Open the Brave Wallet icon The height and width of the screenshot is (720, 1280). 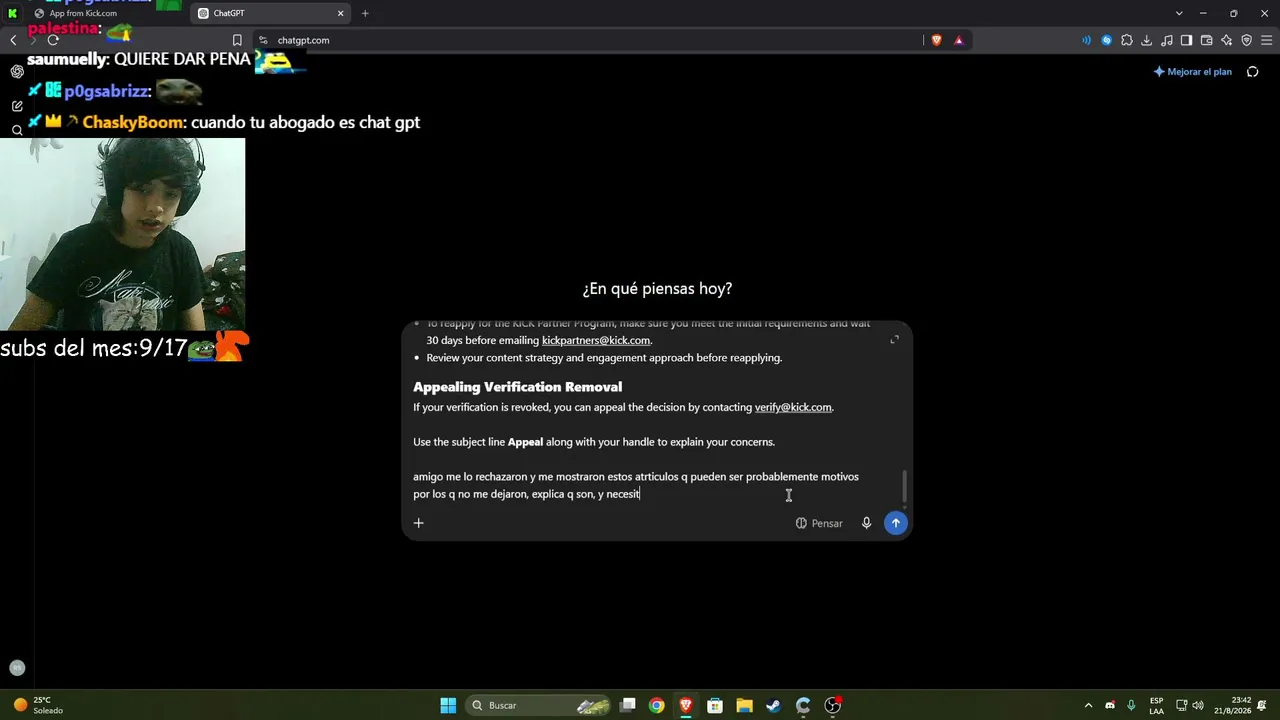click(1207, 40)
